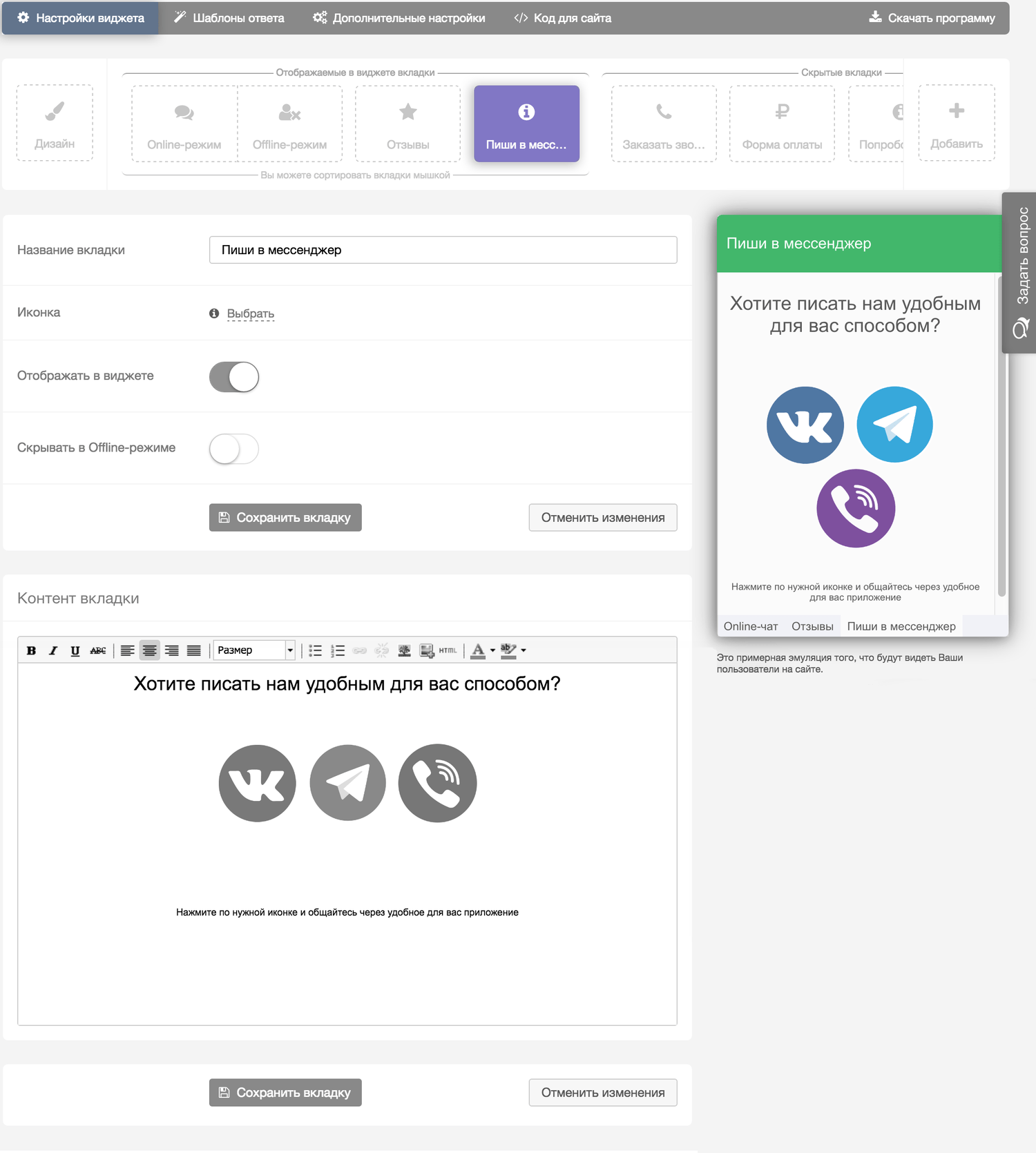Open the Размер font size dropdown
The image size is (1036, 1153).
click(x=255, y=650)
